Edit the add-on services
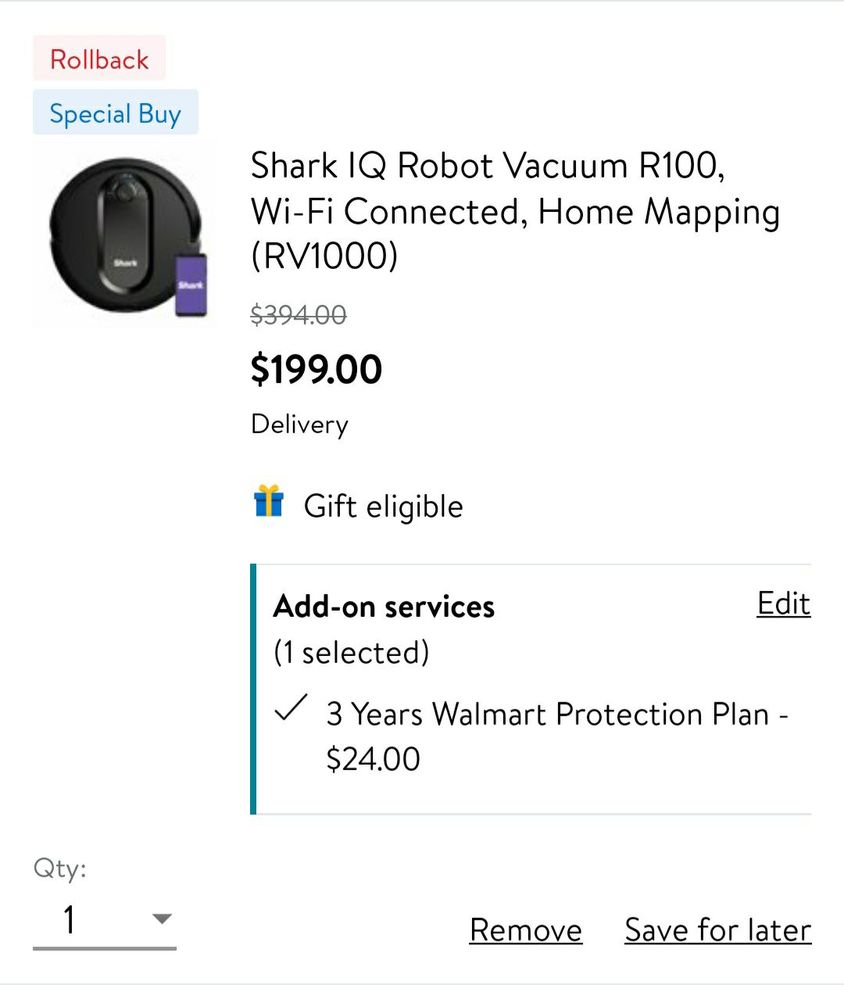Image resolution: width=844 pixels, height=1000 pixels. 783,604
